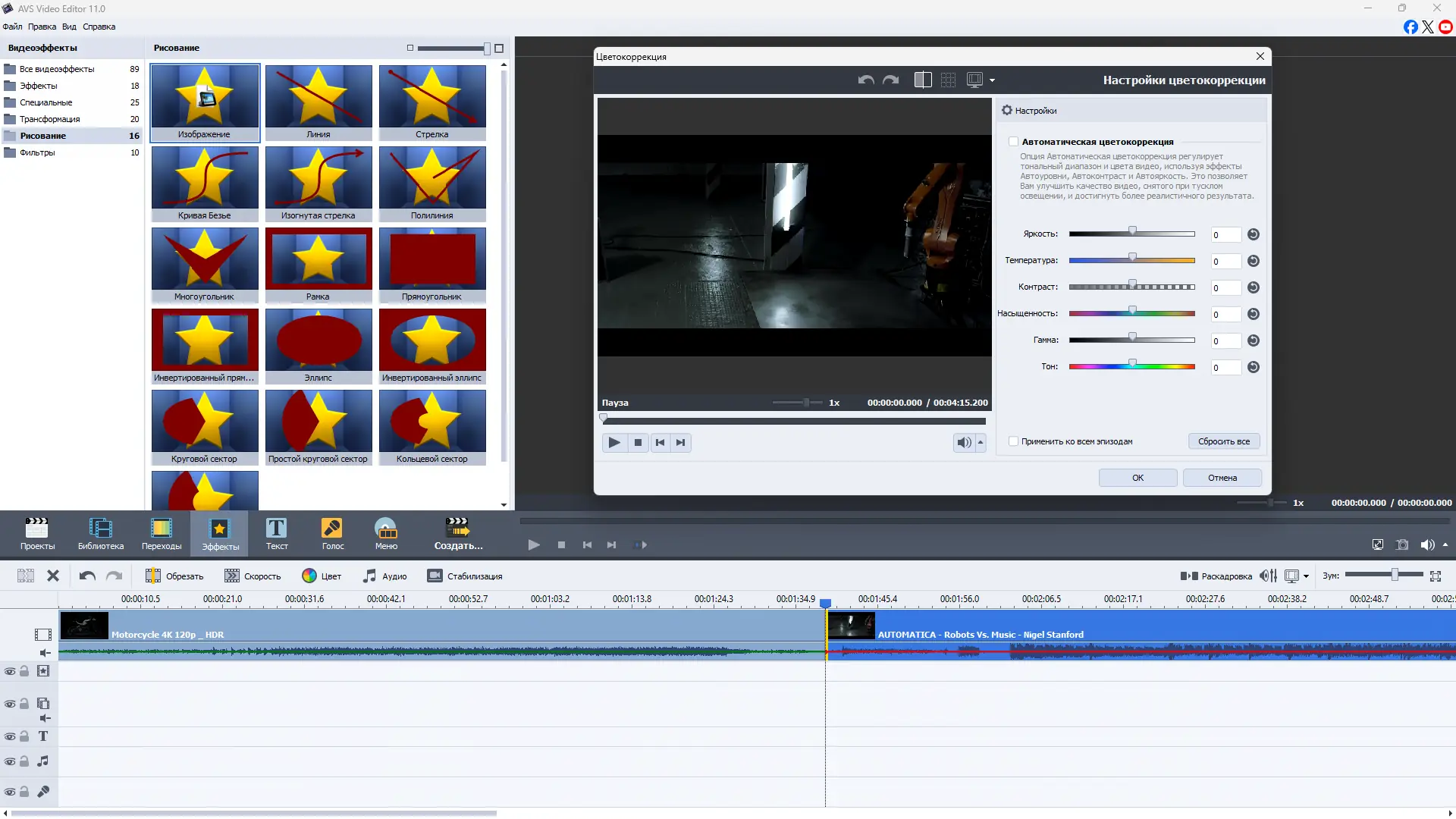
Task: Click the Отмена button
Action: click(1222, 478)
